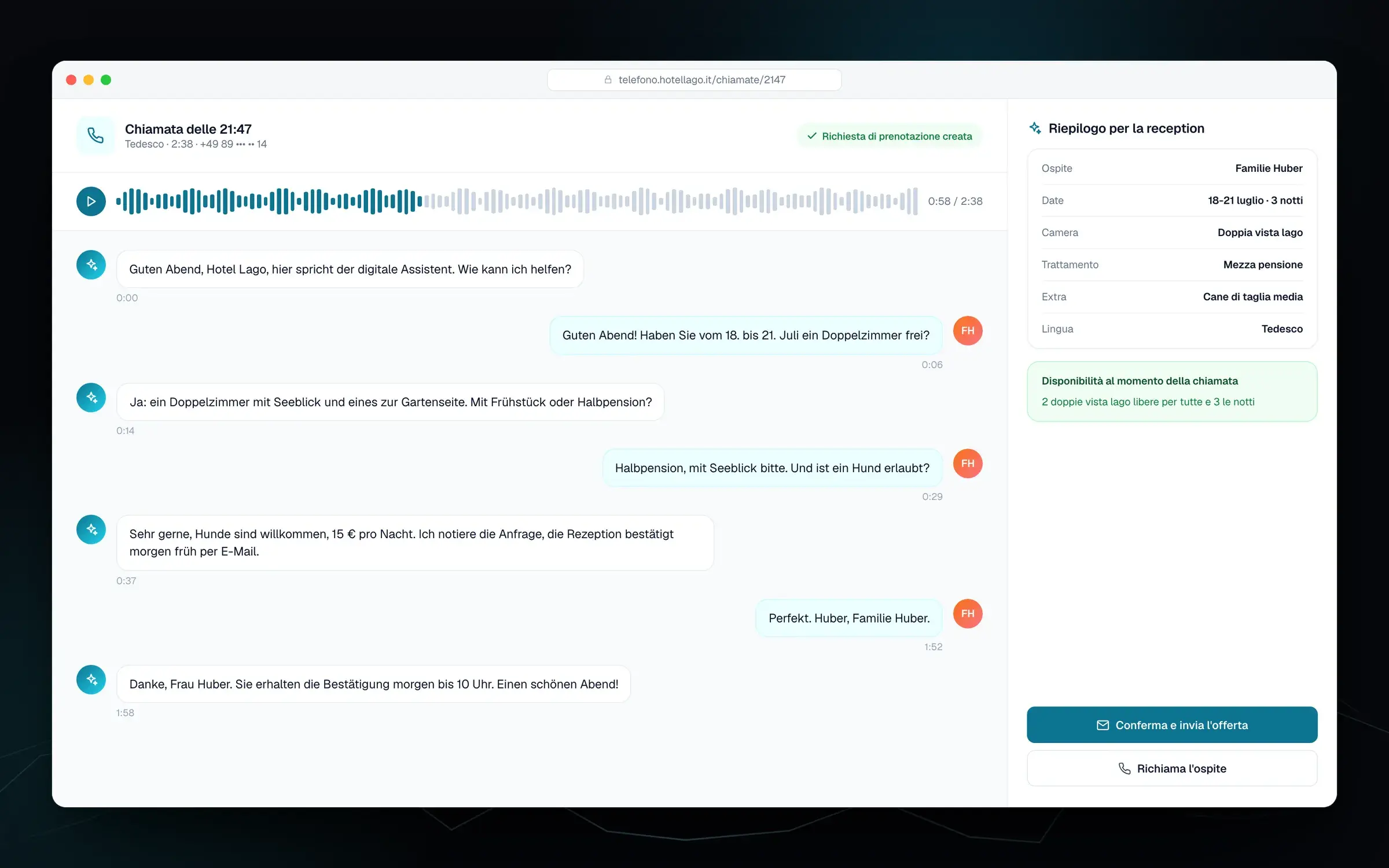Select the Ja: ein Doppelzimmer mit Seeblick message
Viewport: 1389px width, 868px height.
click(390, 402)
